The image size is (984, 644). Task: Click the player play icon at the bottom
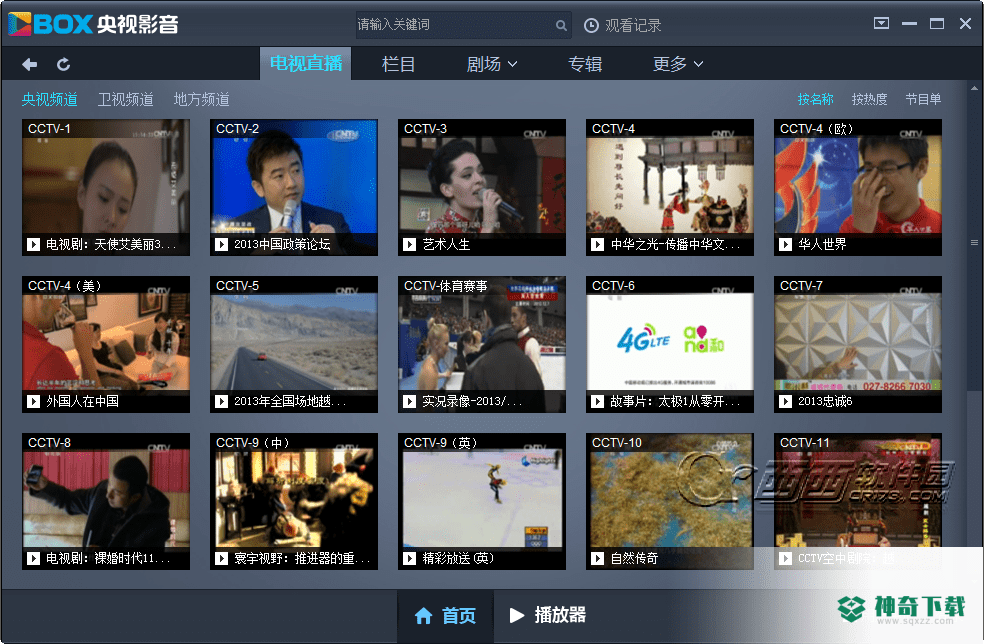[x=516, y=615]
